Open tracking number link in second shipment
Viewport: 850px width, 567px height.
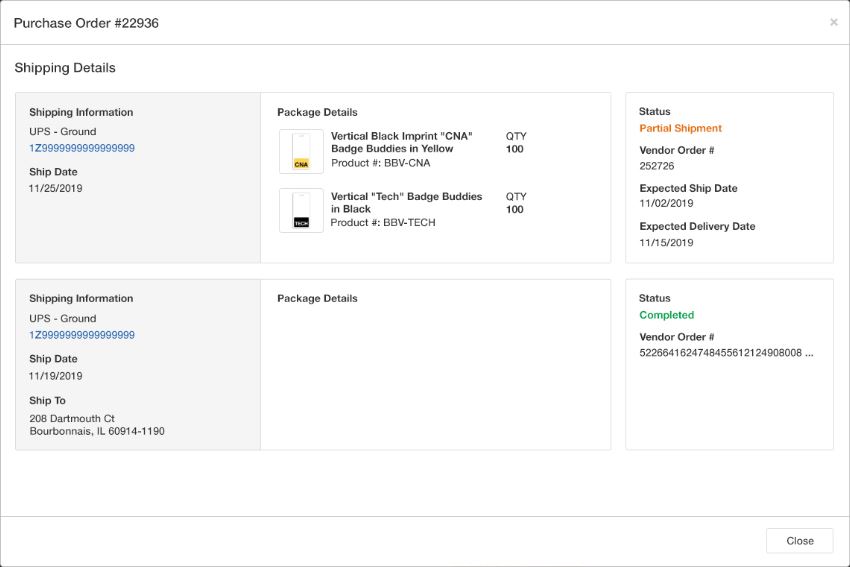(82, 335)
